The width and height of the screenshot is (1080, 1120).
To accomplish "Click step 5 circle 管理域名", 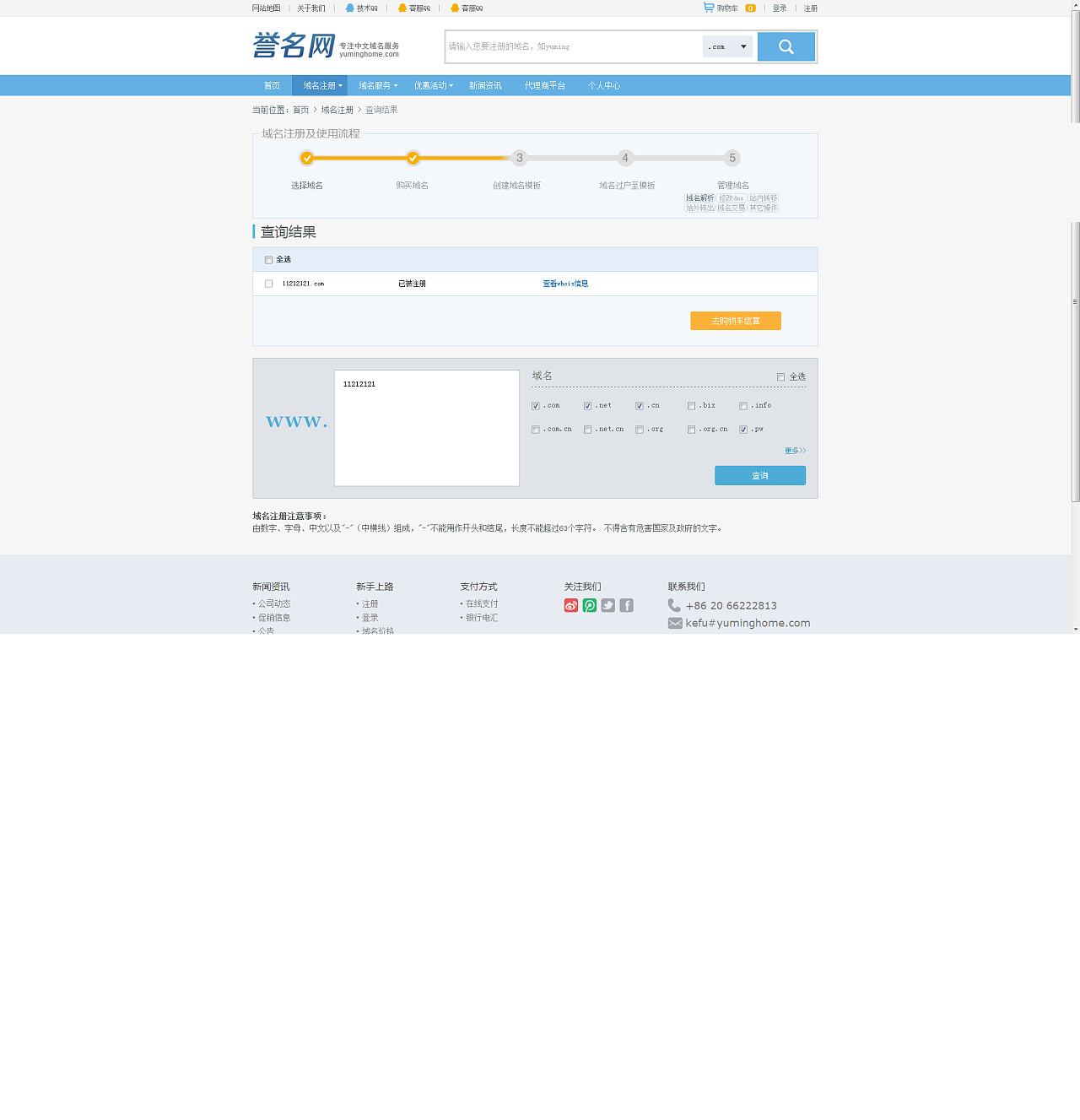I will coord(732,158).
